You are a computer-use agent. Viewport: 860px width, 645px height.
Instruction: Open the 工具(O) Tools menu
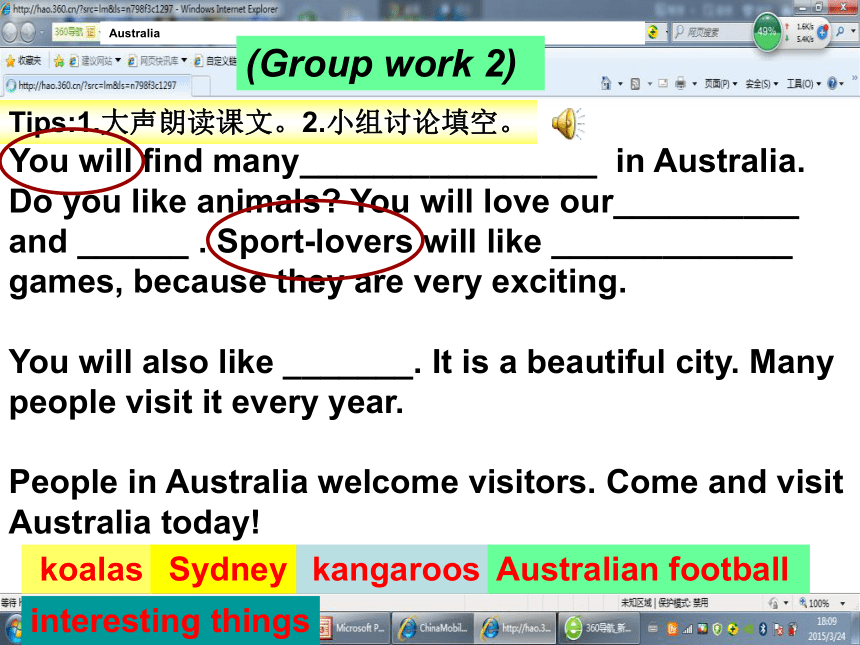point(804,84)
